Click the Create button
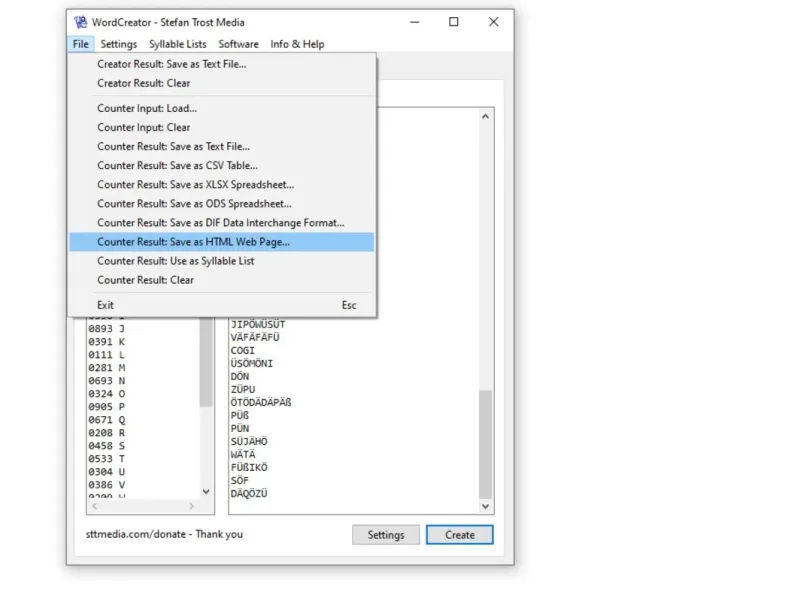Viewport: 800px width, 600px height. tap(460, 535)
